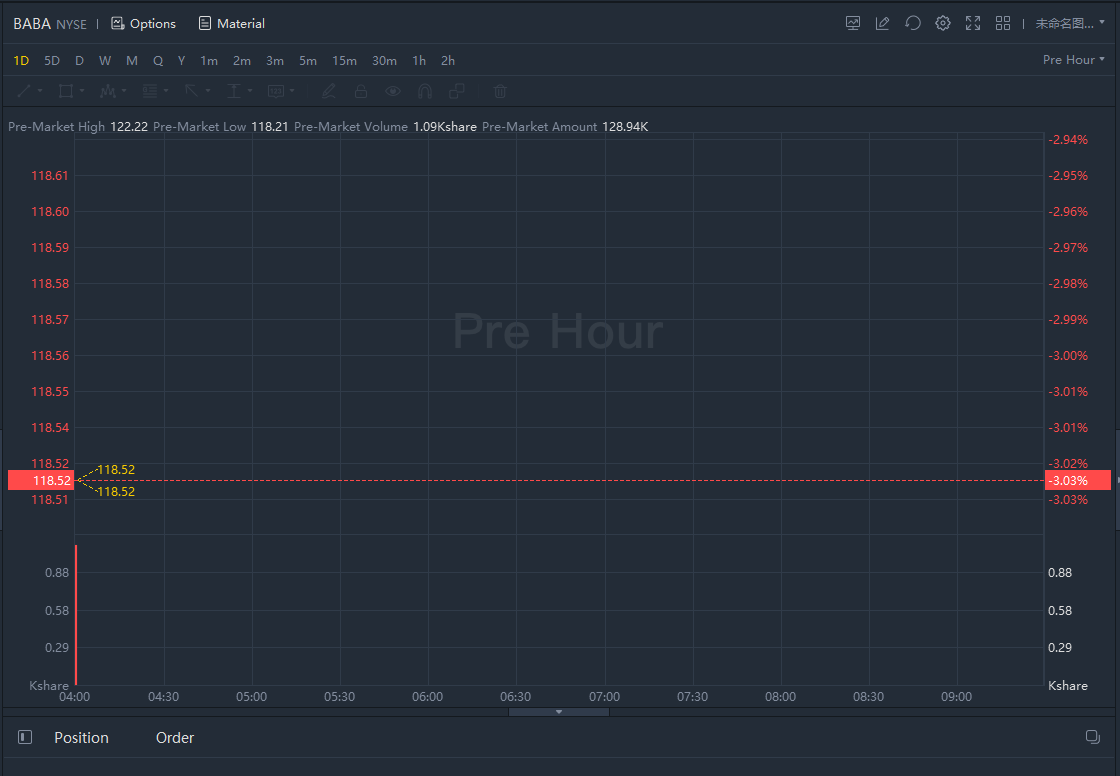Delete drawings with the trash icon
Image resolution: width=1120 pixels, height=776 pixels.
[500, 91]
